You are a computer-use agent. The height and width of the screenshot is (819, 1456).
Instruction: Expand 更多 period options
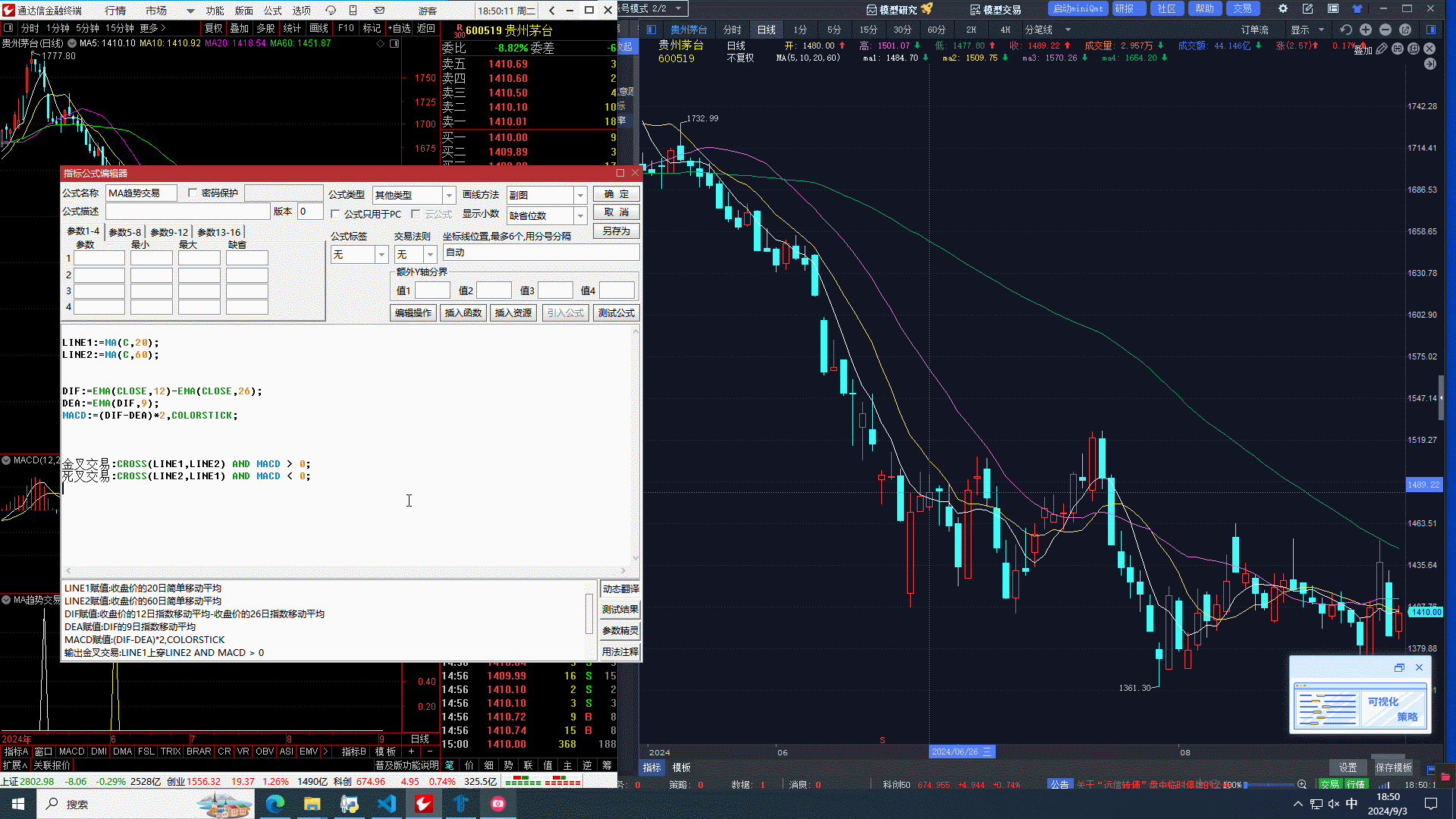click(152, 28)
